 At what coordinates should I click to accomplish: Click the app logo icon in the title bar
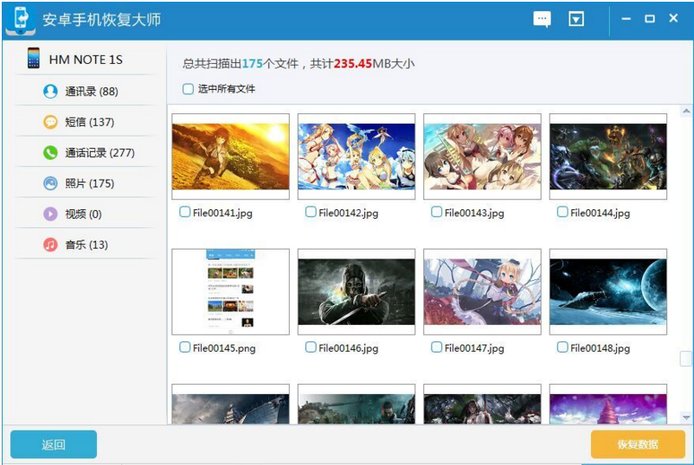[21, 20]
